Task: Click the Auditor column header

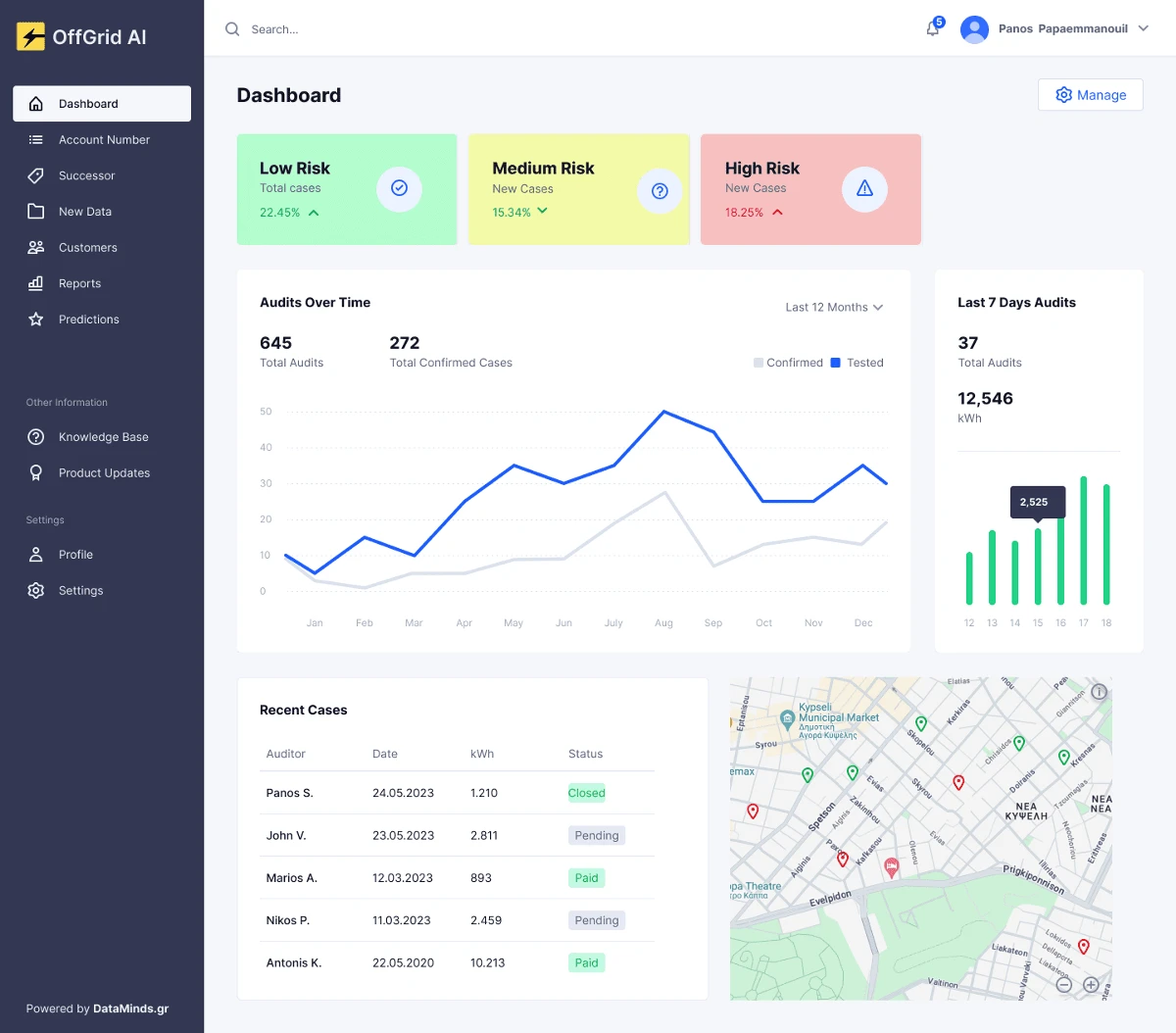Action: coord(286,754)
